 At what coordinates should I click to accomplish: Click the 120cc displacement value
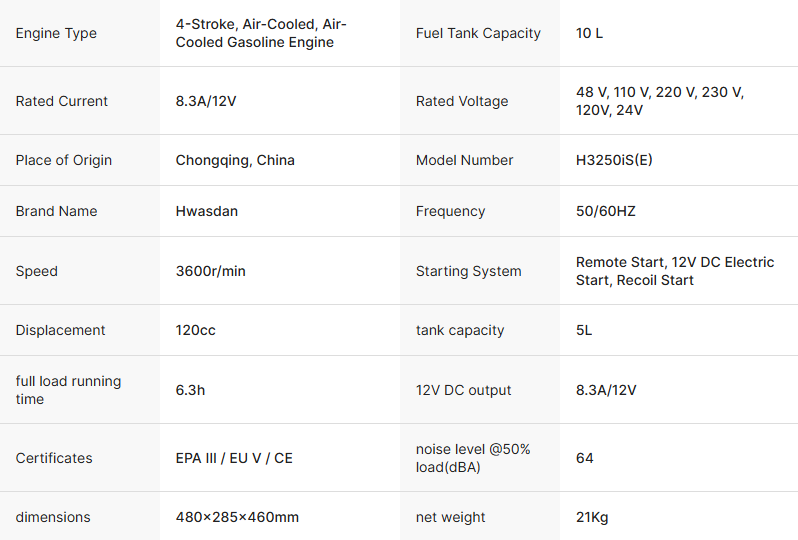point(196,330)
